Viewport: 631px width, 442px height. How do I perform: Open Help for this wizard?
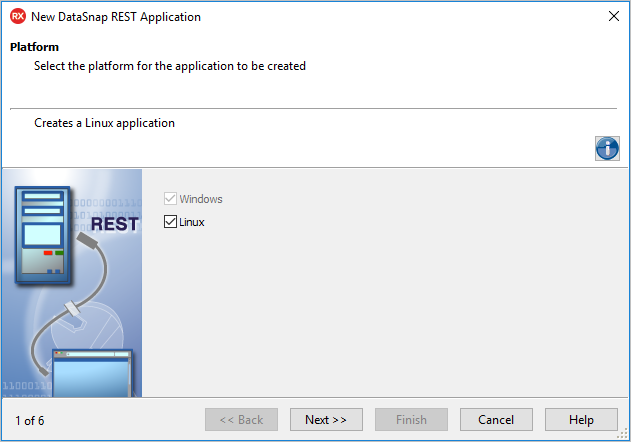click(x=581, y=419)
